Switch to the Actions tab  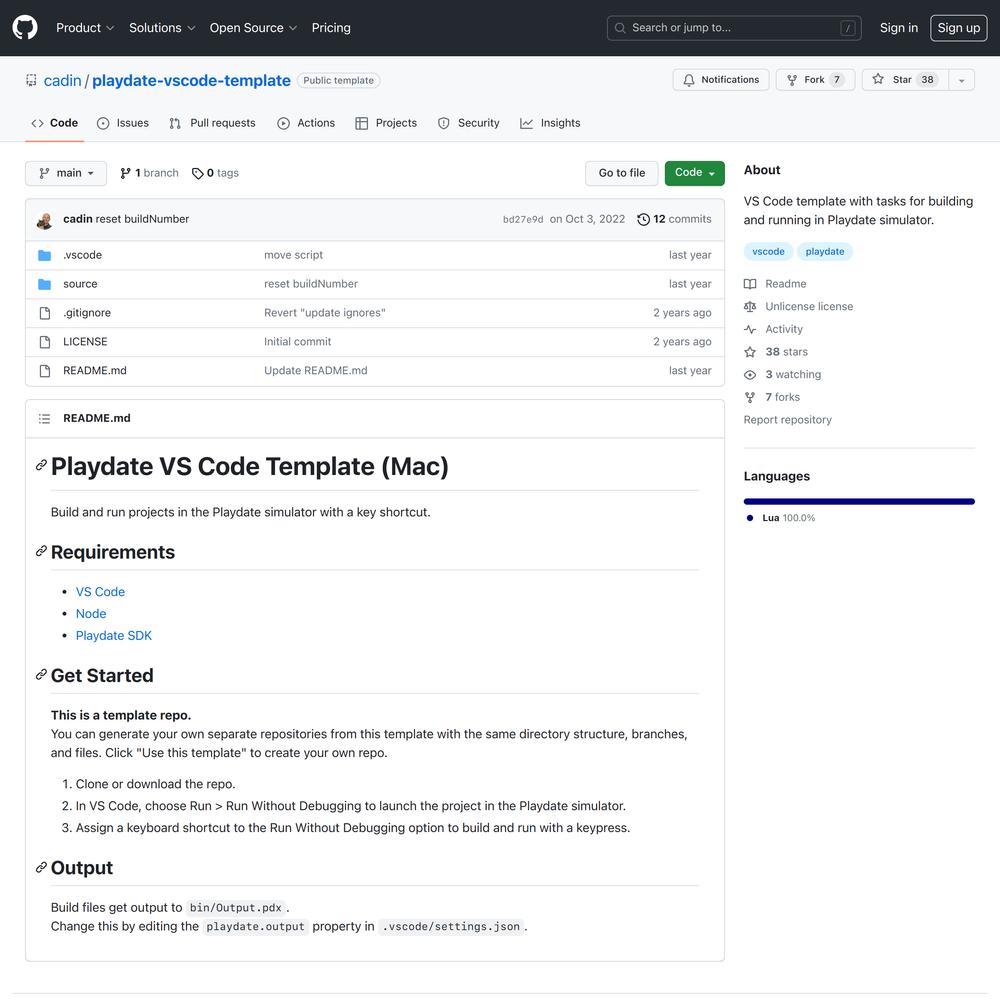tap(306, 123)
